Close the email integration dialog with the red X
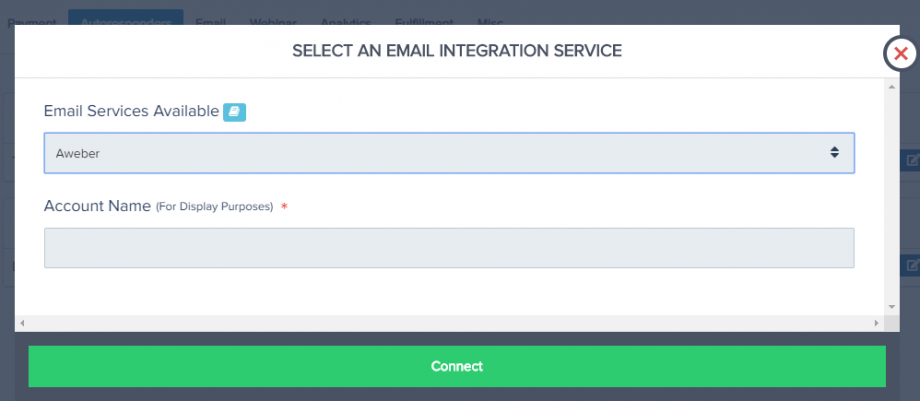 pyautogui.click(x=901, y=54)
